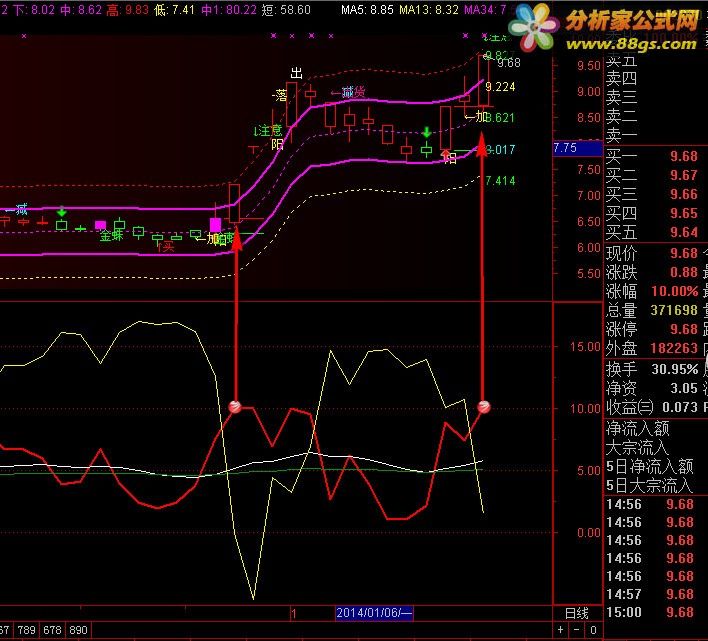Click the 短: 58.60 header value
The width and height of the screenshot is (708, 641).
286,9
